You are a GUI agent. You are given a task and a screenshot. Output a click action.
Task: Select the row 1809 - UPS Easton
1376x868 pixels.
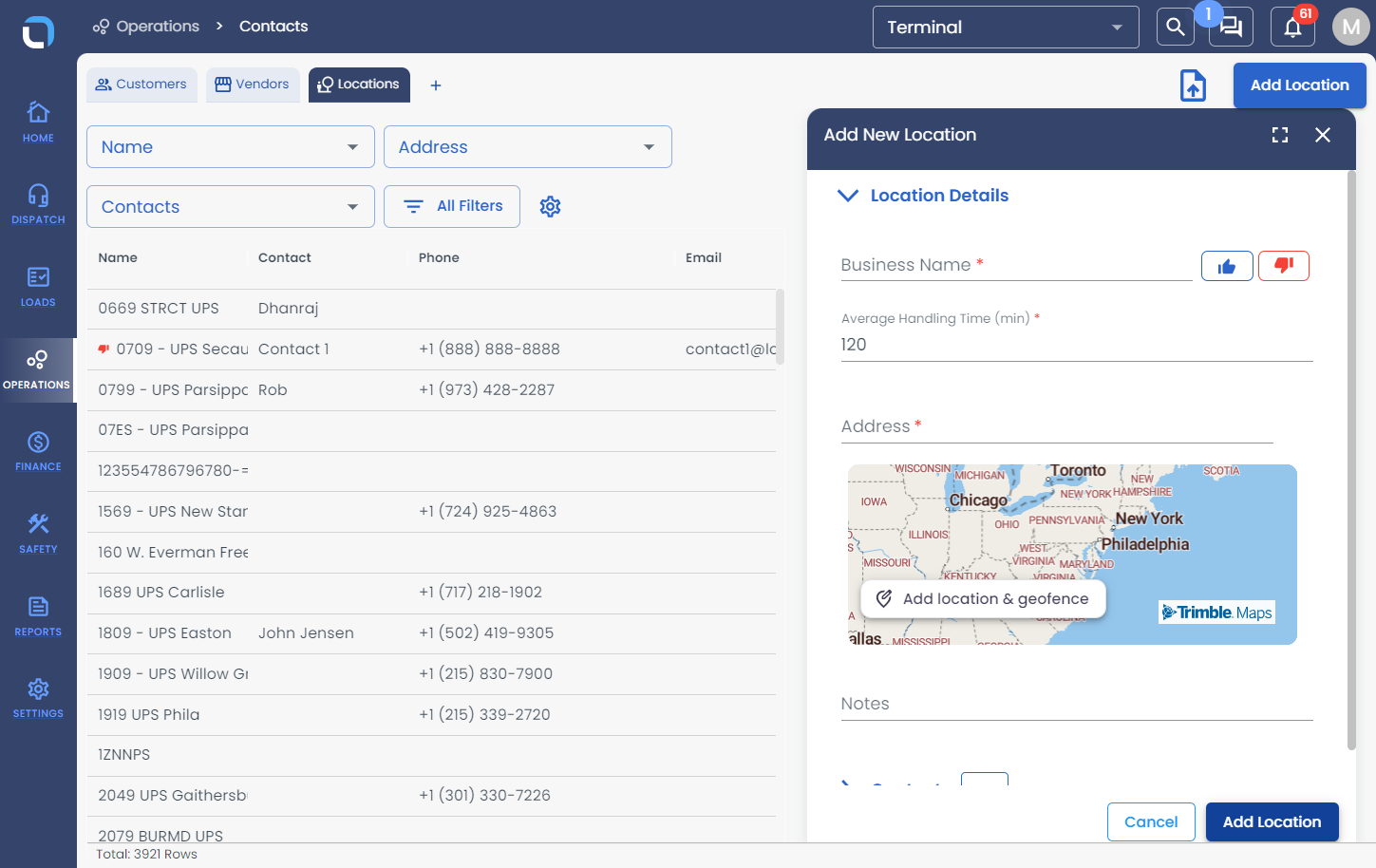[x=431, y=633]
